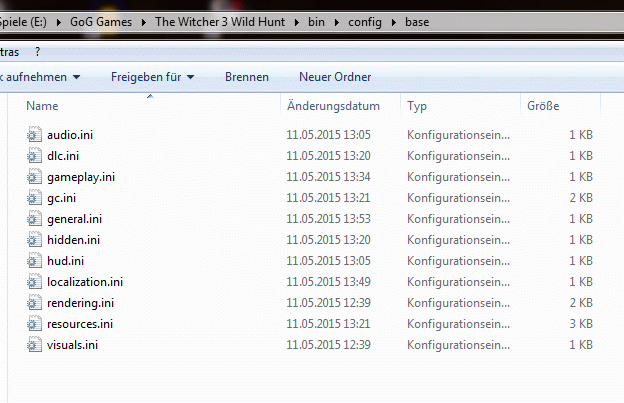Image resolution: width=624 pixels, height=403 pixels.
Task: Select the rendering.ini file name
Action: (80, 303)
